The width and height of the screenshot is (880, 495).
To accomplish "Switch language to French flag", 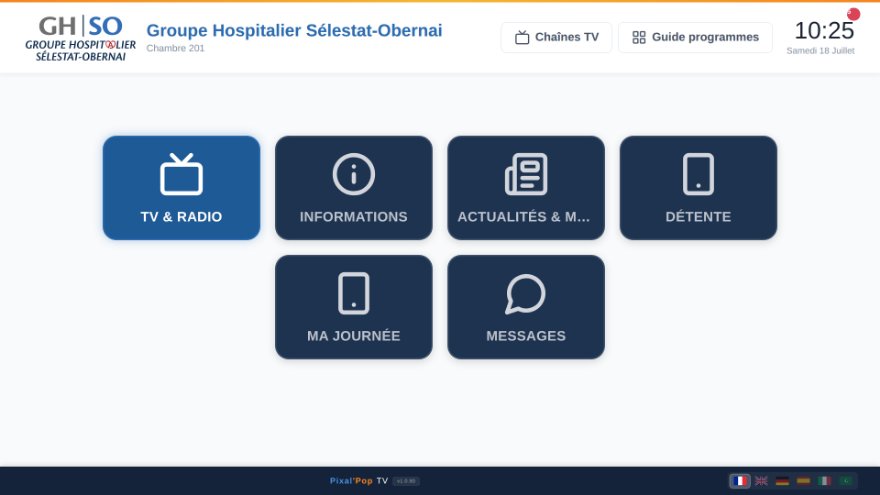I will coord(740,481).
